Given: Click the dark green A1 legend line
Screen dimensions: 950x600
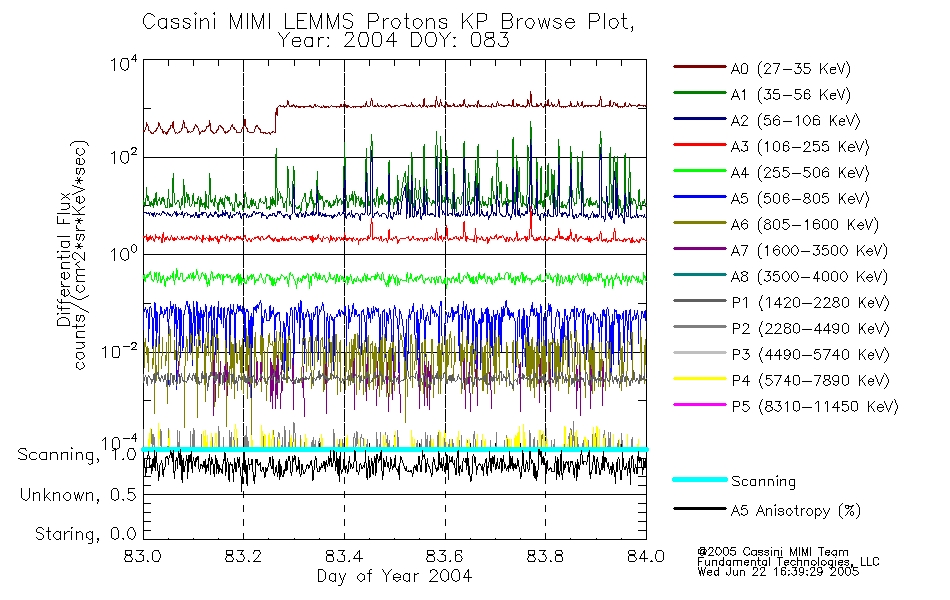Looking at the screenshot, I should (699, 93).
